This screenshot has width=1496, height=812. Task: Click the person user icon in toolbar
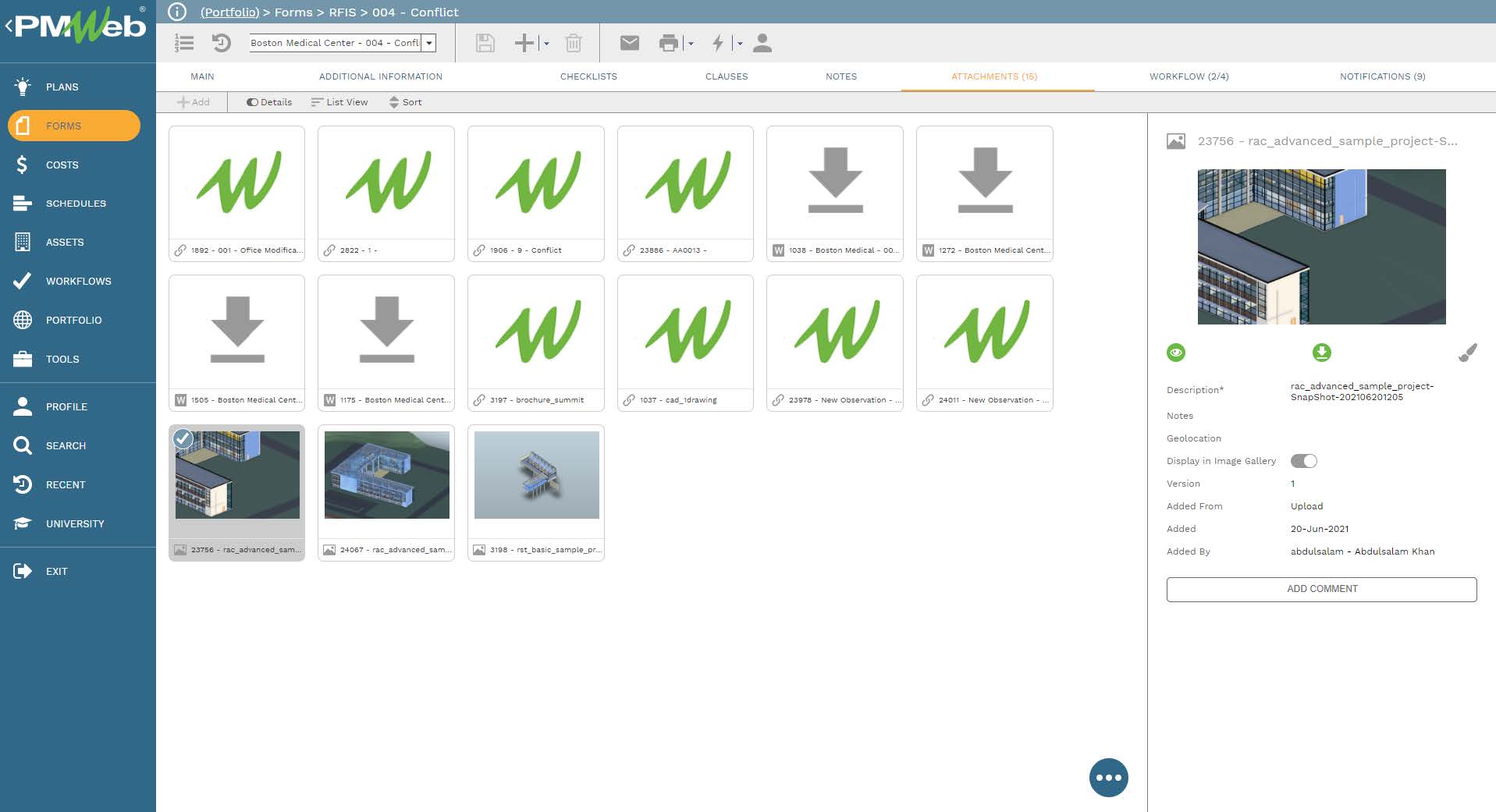click(762, 43)
